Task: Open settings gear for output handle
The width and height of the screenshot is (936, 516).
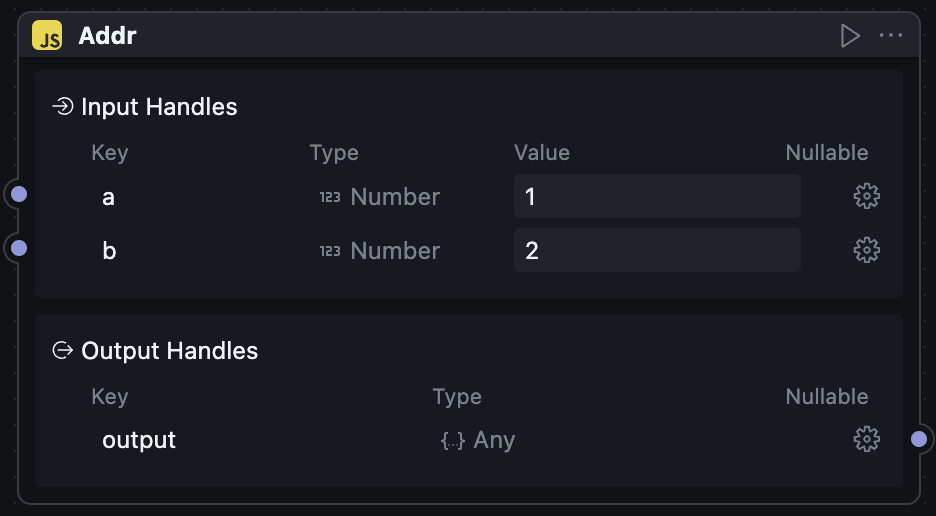Action: (x=866, y=439)
